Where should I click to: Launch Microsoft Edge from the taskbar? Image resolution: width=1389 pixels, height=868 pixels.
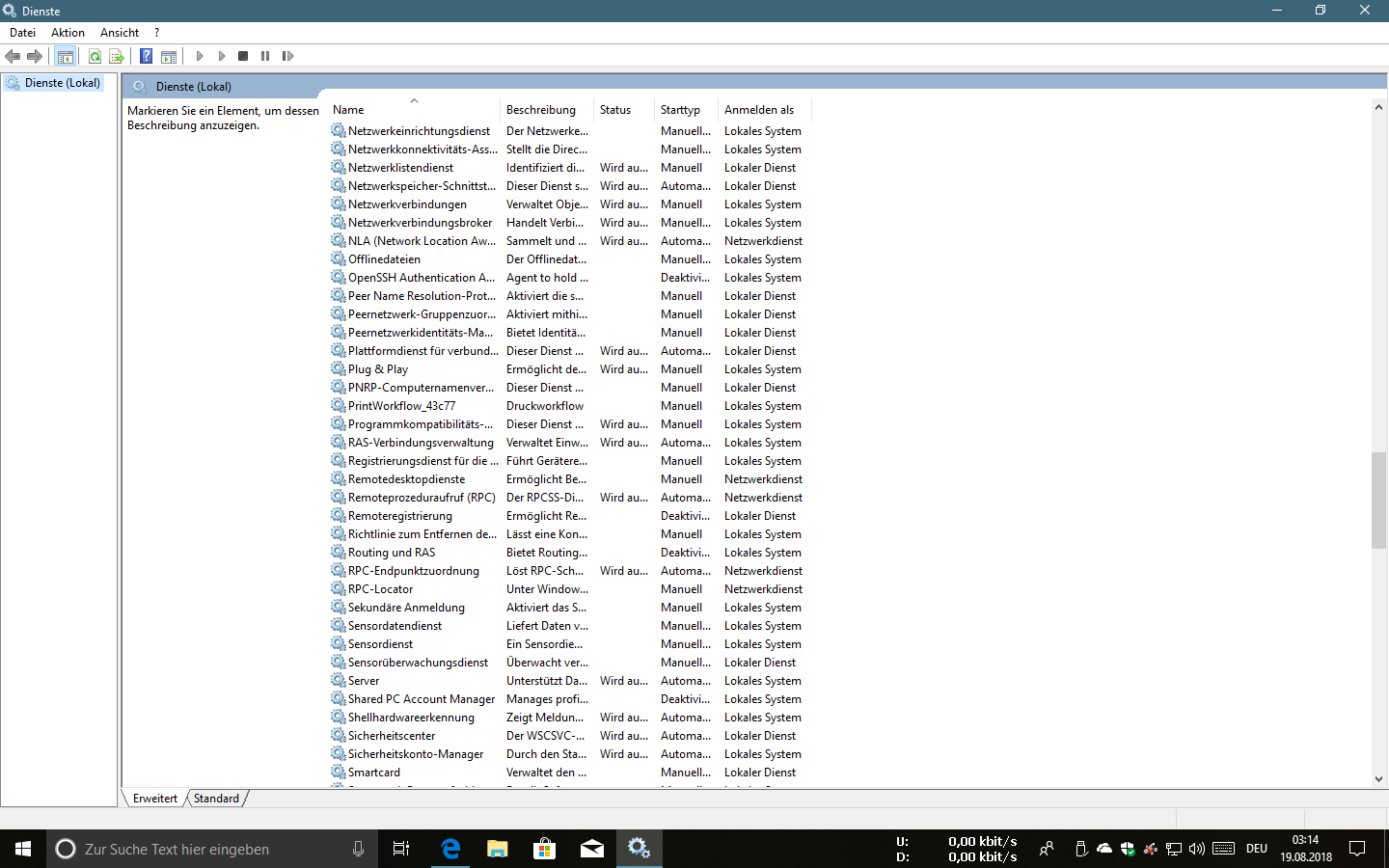(x=450, y=849)
